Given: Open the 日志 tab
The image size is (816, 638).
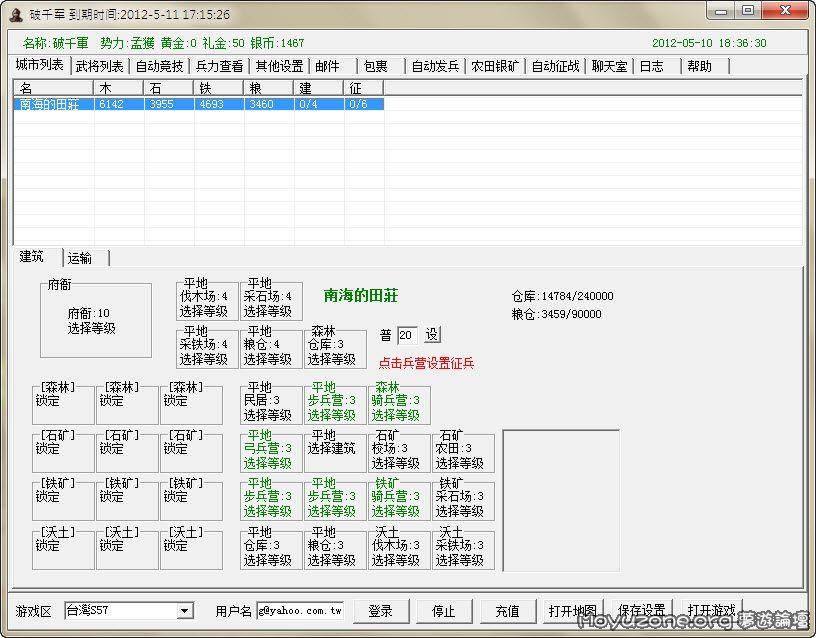Looking at the screenshot, I should 651,66.
